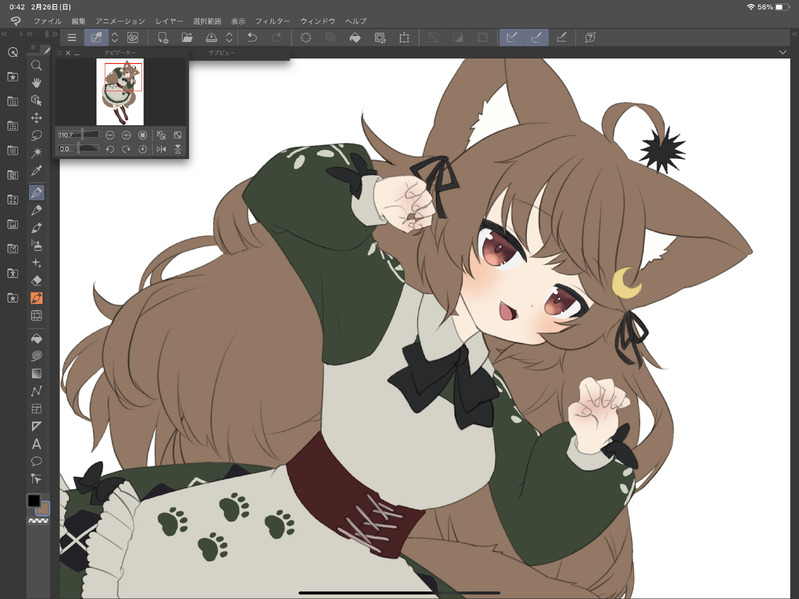Minimize the Navigator palette
This screenshot has height=599, width=799.
[77, 53]
